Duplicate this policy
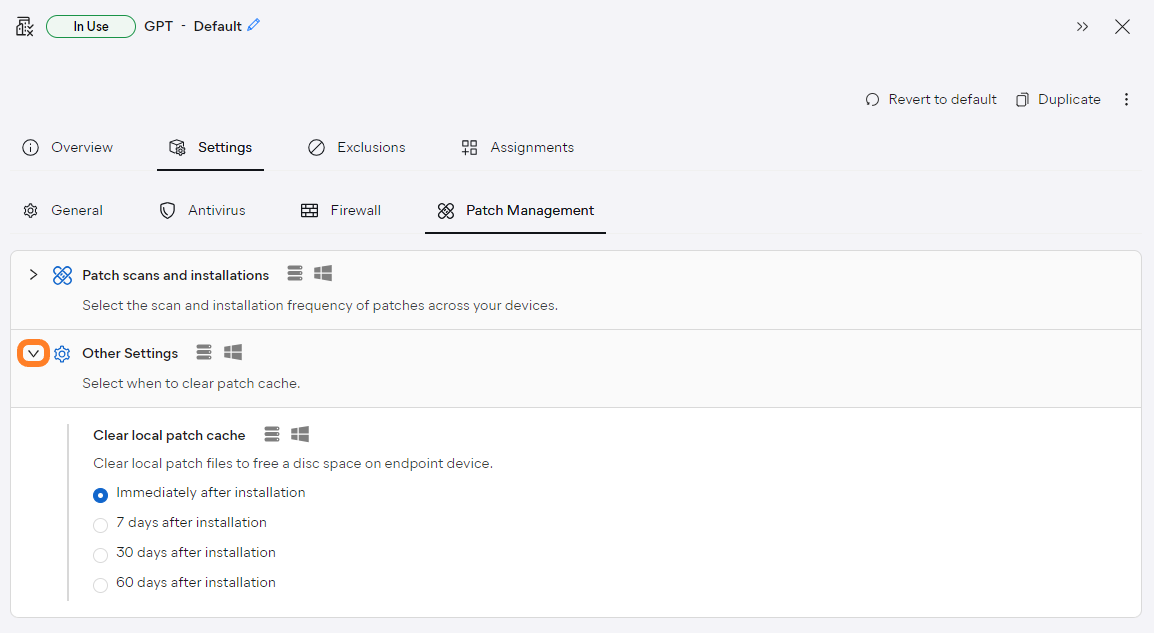The height and width of the screenshot is (633, 1154). click(1057, 99)
